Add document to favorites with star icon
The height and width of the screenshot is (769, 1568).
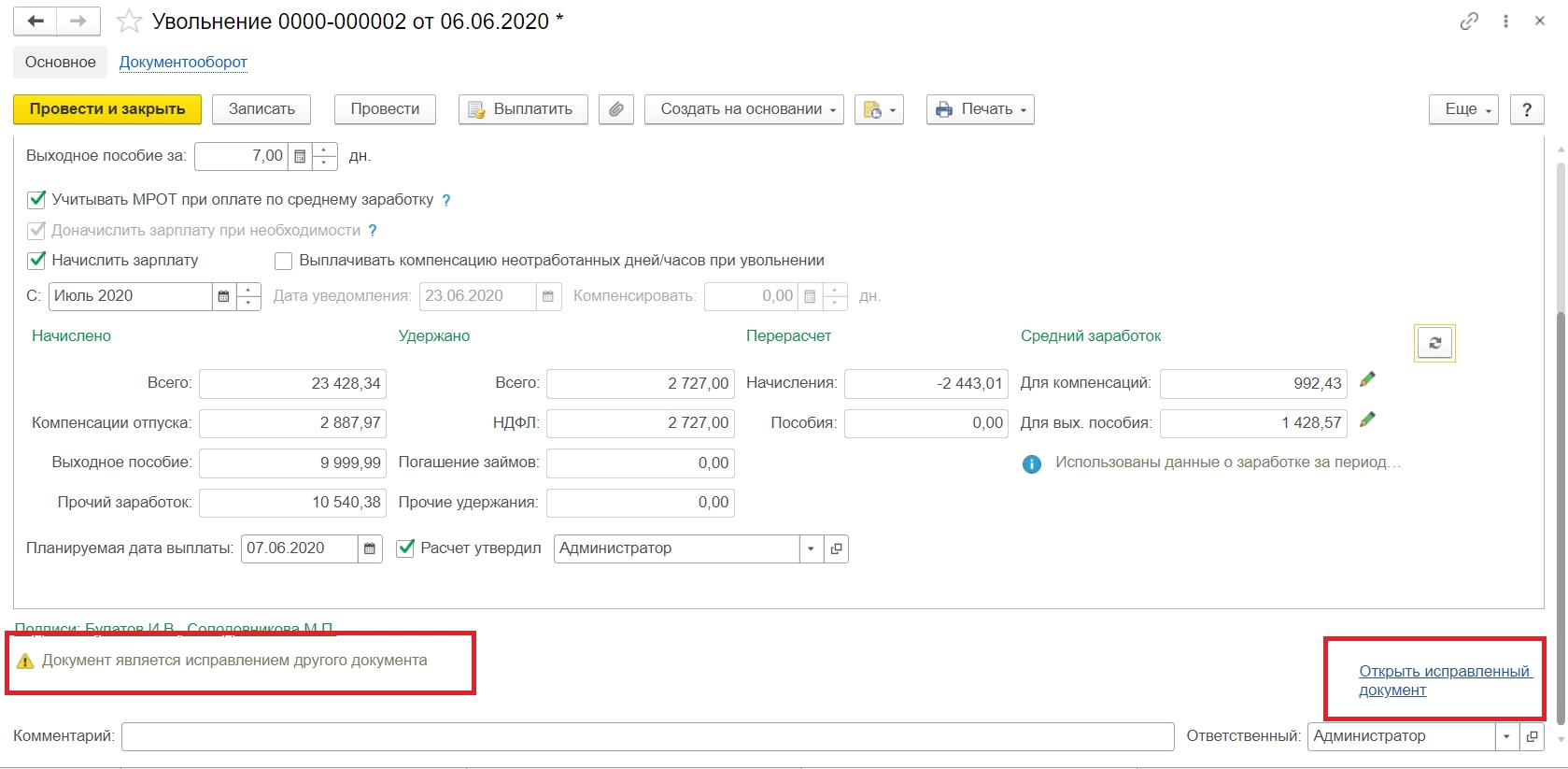pyautogui.click(x=129, y=21)
